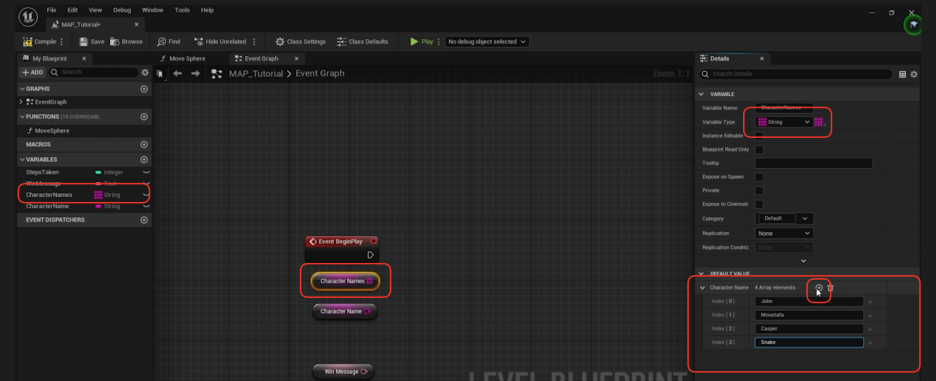Click the Compile button
The height and width of the screenshot is (381, 936).
click(39, 42)
